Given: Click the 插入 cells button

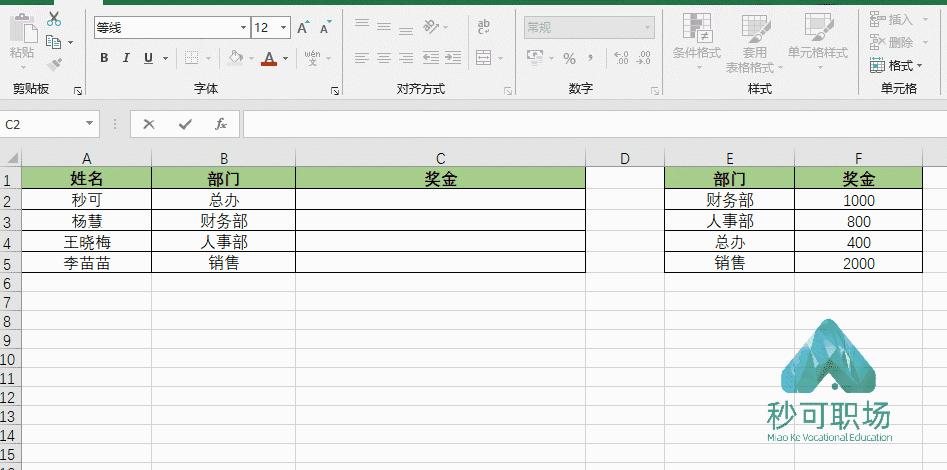Looking at the screenshot, I should tap(891, 19).
